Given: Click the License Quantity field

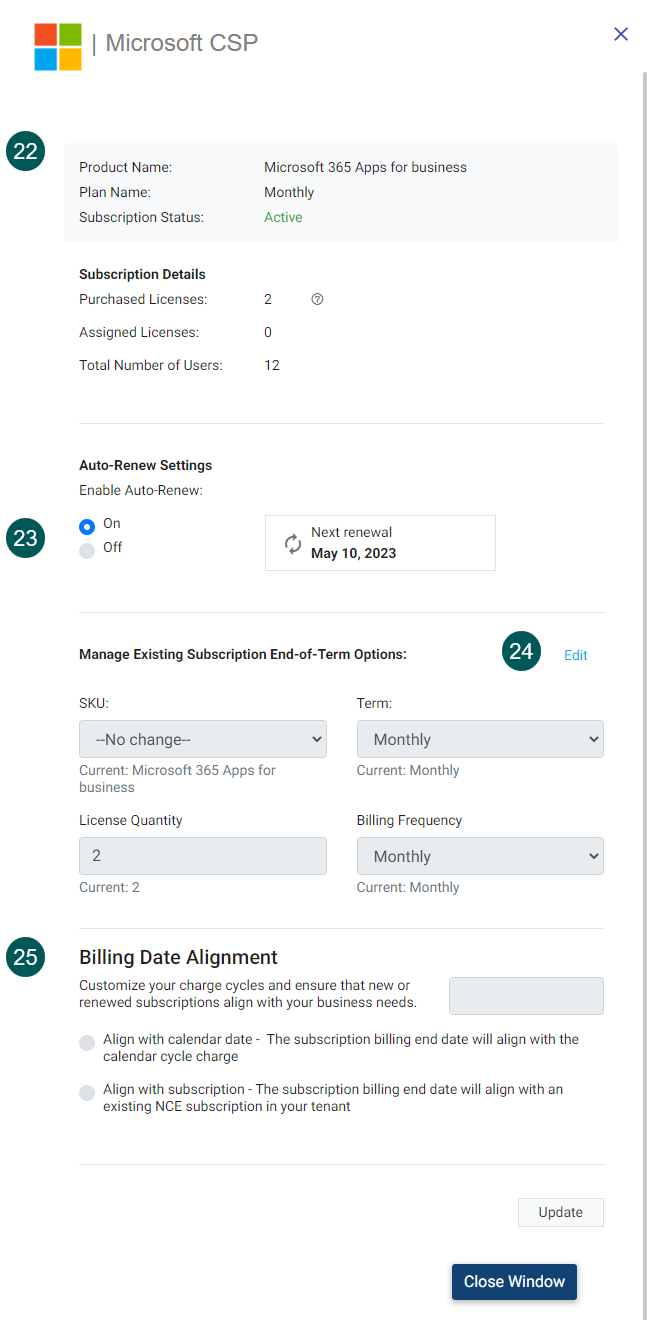Looking at the screenshot, I should pyautogui.click(x=203, y=856).
